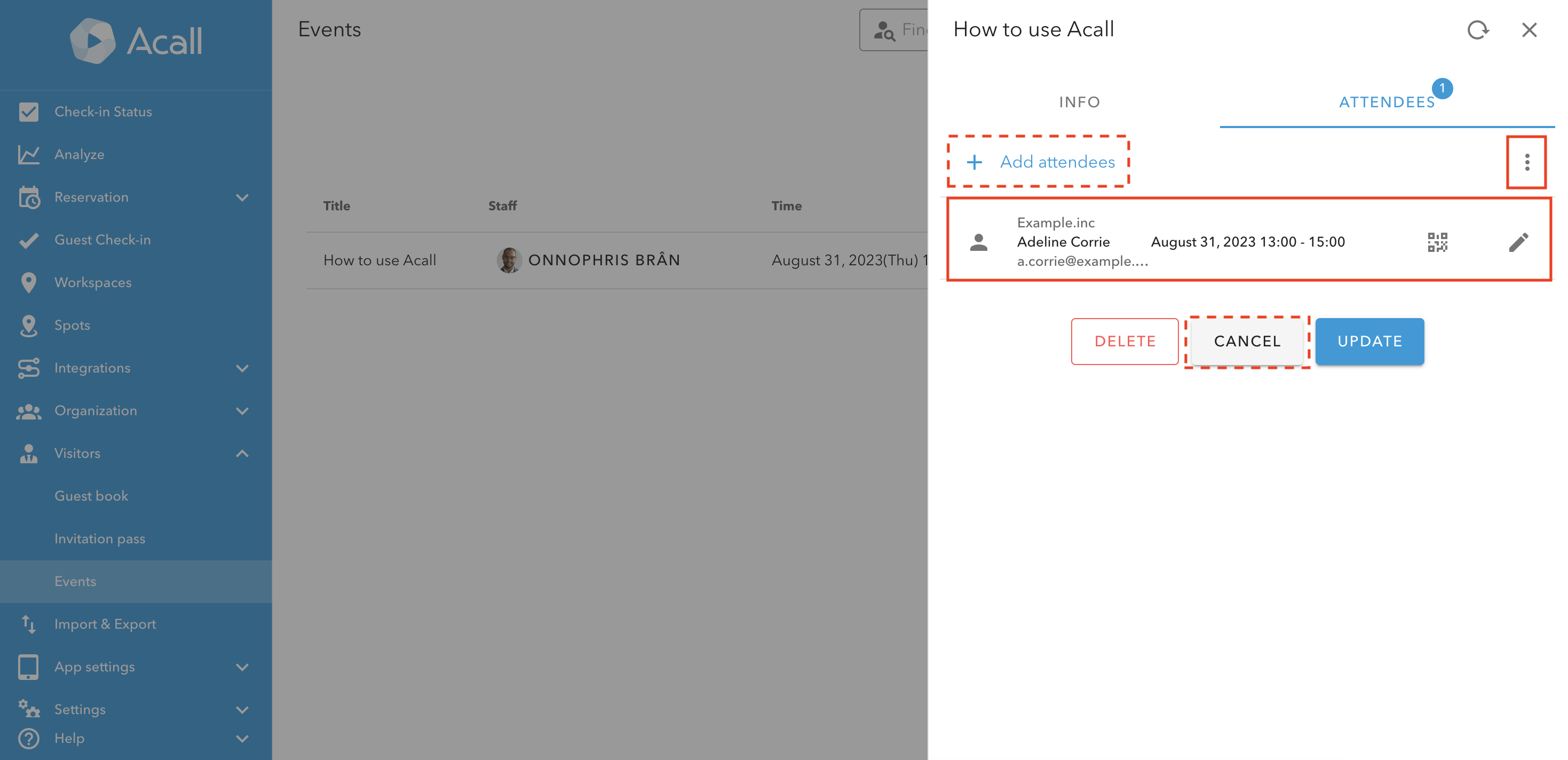The image size is (1568, 760).
Task: Open Spots from the sidebar
Action: point(72,325)
